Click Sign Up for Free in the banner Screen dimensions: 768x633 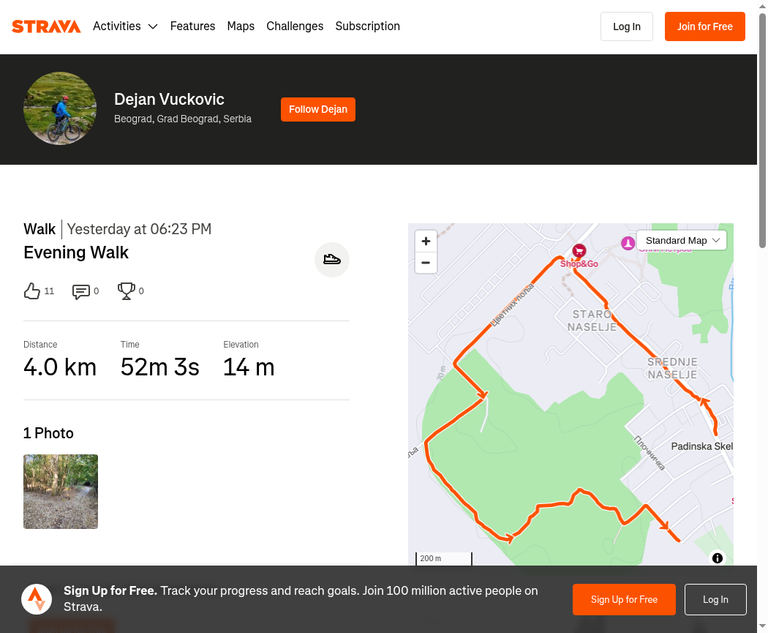coord(624,599)
